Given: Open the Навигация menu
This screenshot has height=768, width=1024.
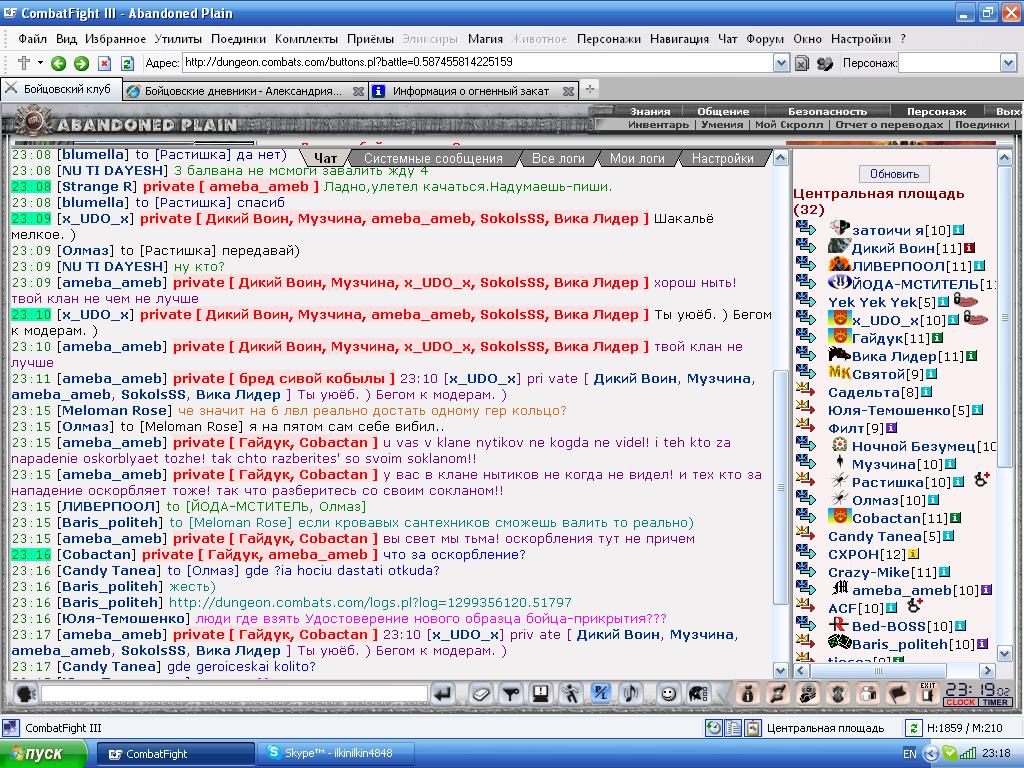Looking at the screenshot, I should pyautogui.click(x=679, y=39).
